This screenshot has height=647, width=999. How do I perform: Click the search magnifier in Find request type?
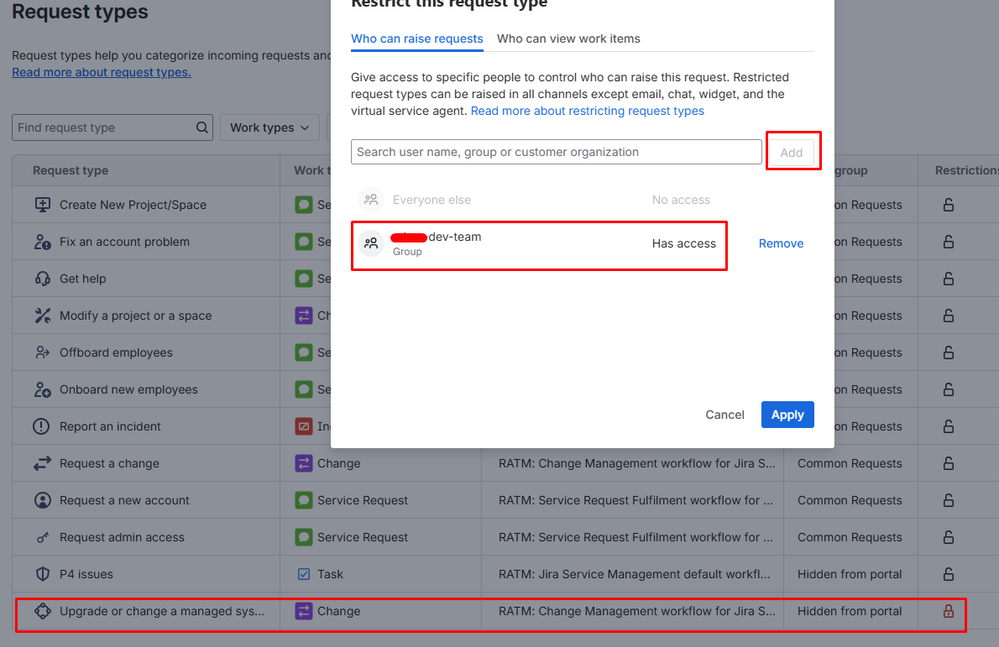pyautogui.click(x=202, y=127)
